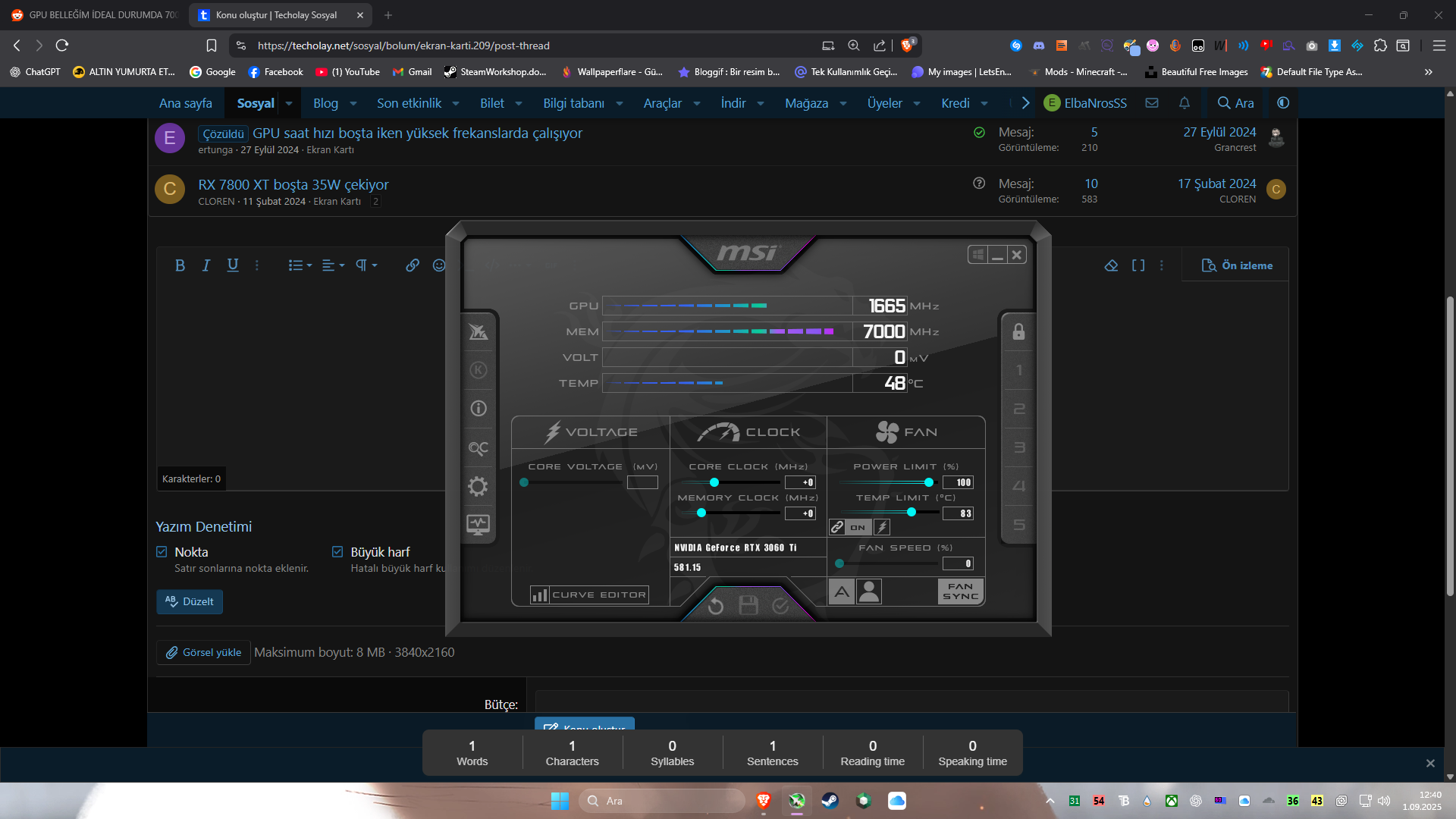
Task: Click the Core Clock value field
Action: coord(800,482)
